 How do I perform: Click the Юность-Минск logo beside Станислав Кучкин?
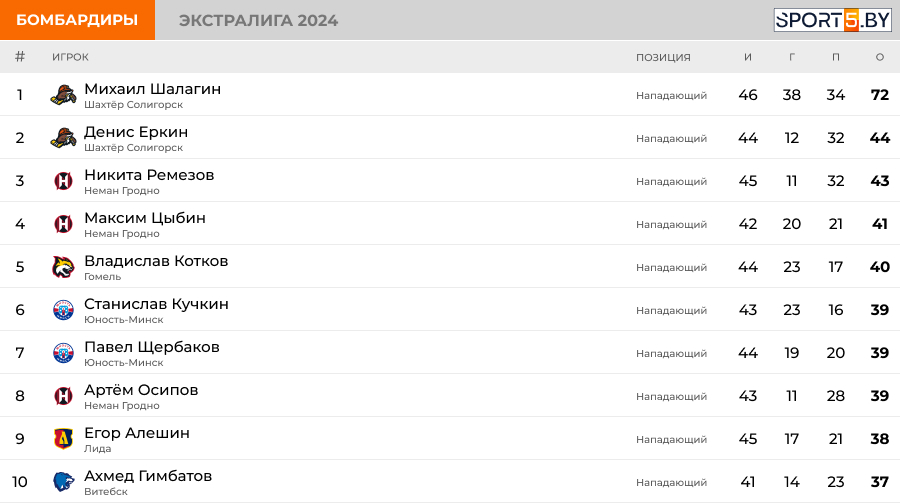coord(63,310)
